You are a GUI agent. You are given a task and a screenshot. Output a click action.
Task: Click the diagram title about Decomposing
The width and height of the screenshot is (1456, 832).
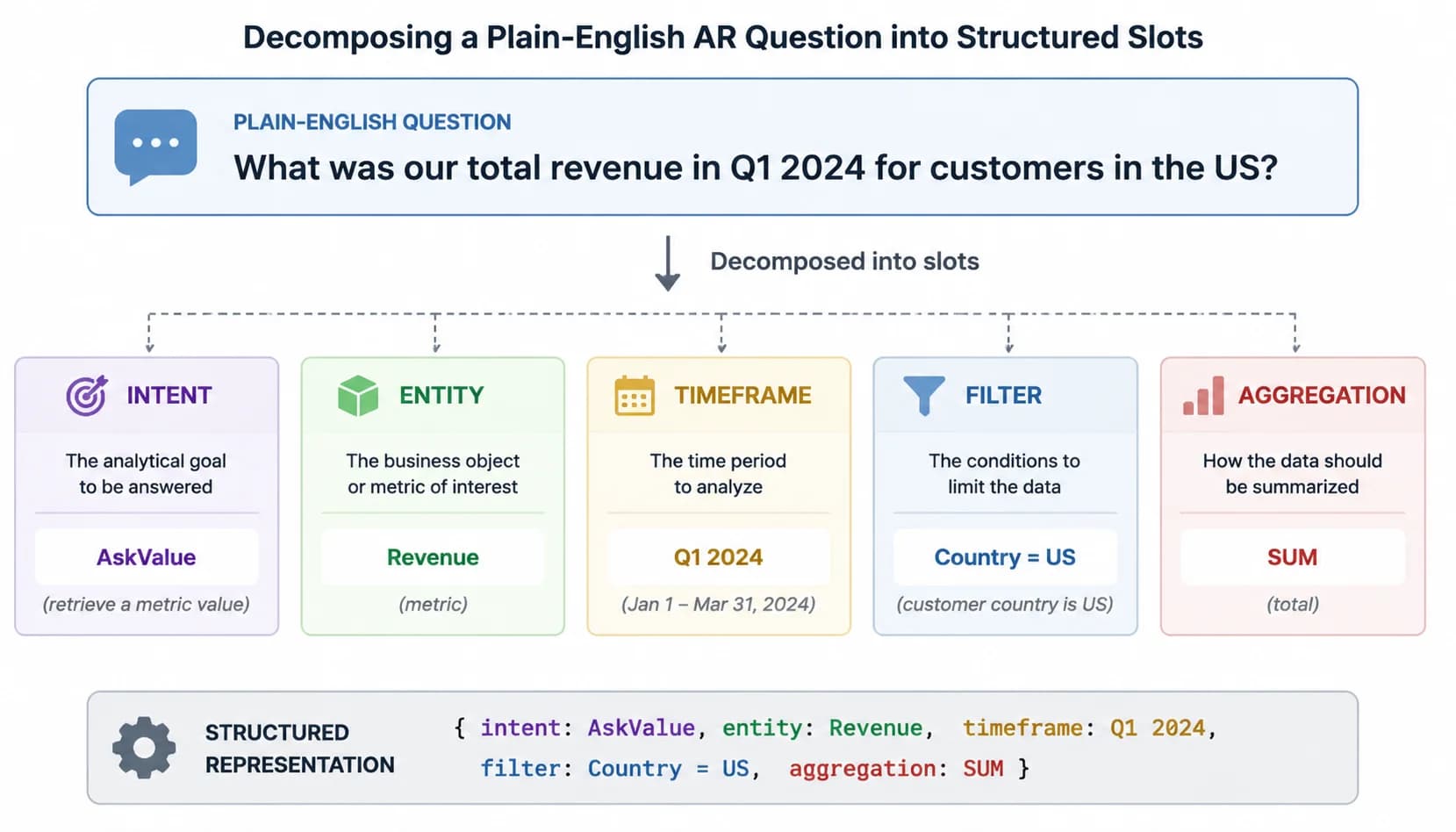[723, 38]
